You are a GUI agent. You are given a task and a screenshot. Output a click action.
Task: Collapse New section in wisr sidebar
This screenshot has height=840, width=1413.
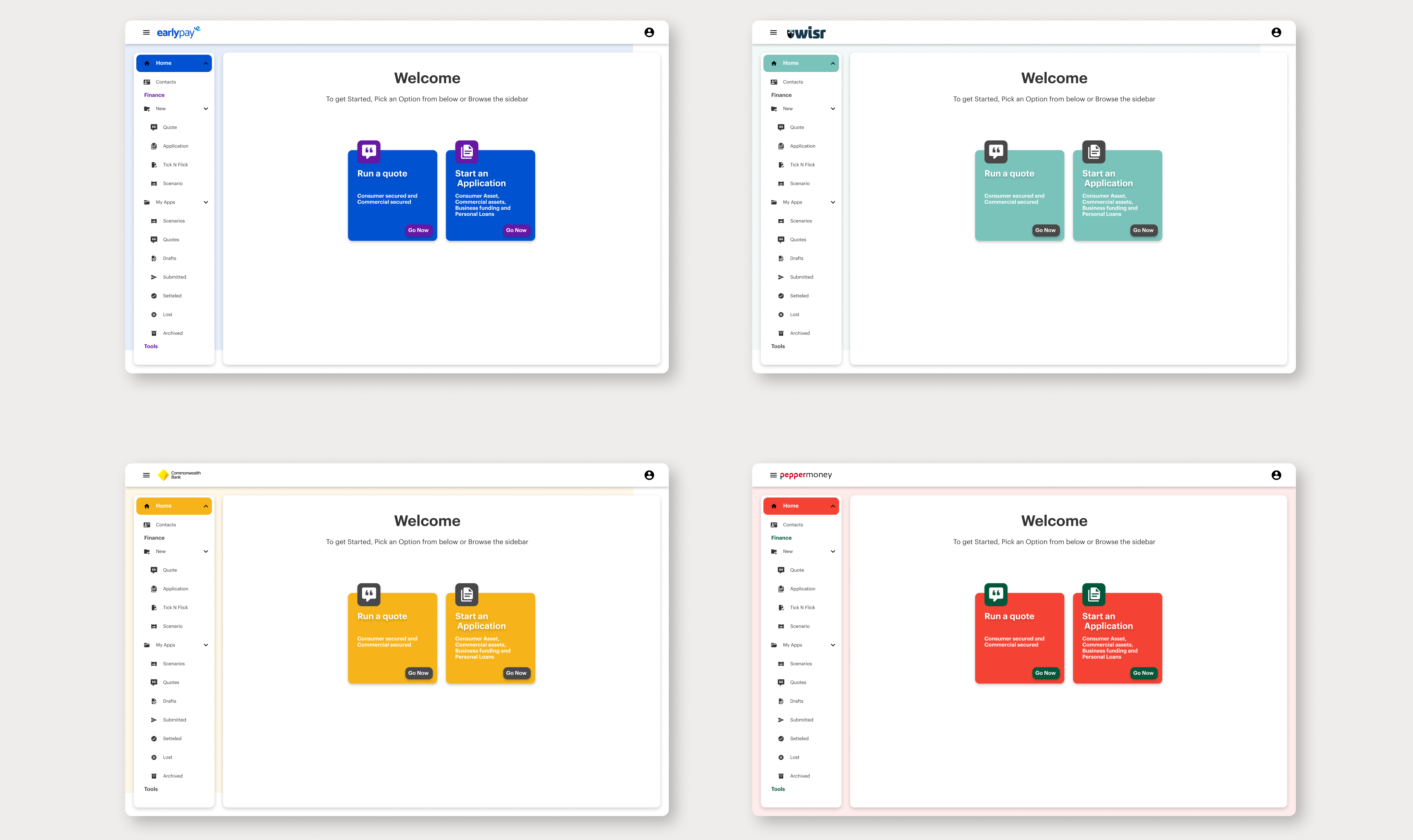pyautogui.click(x=833, y=109)
